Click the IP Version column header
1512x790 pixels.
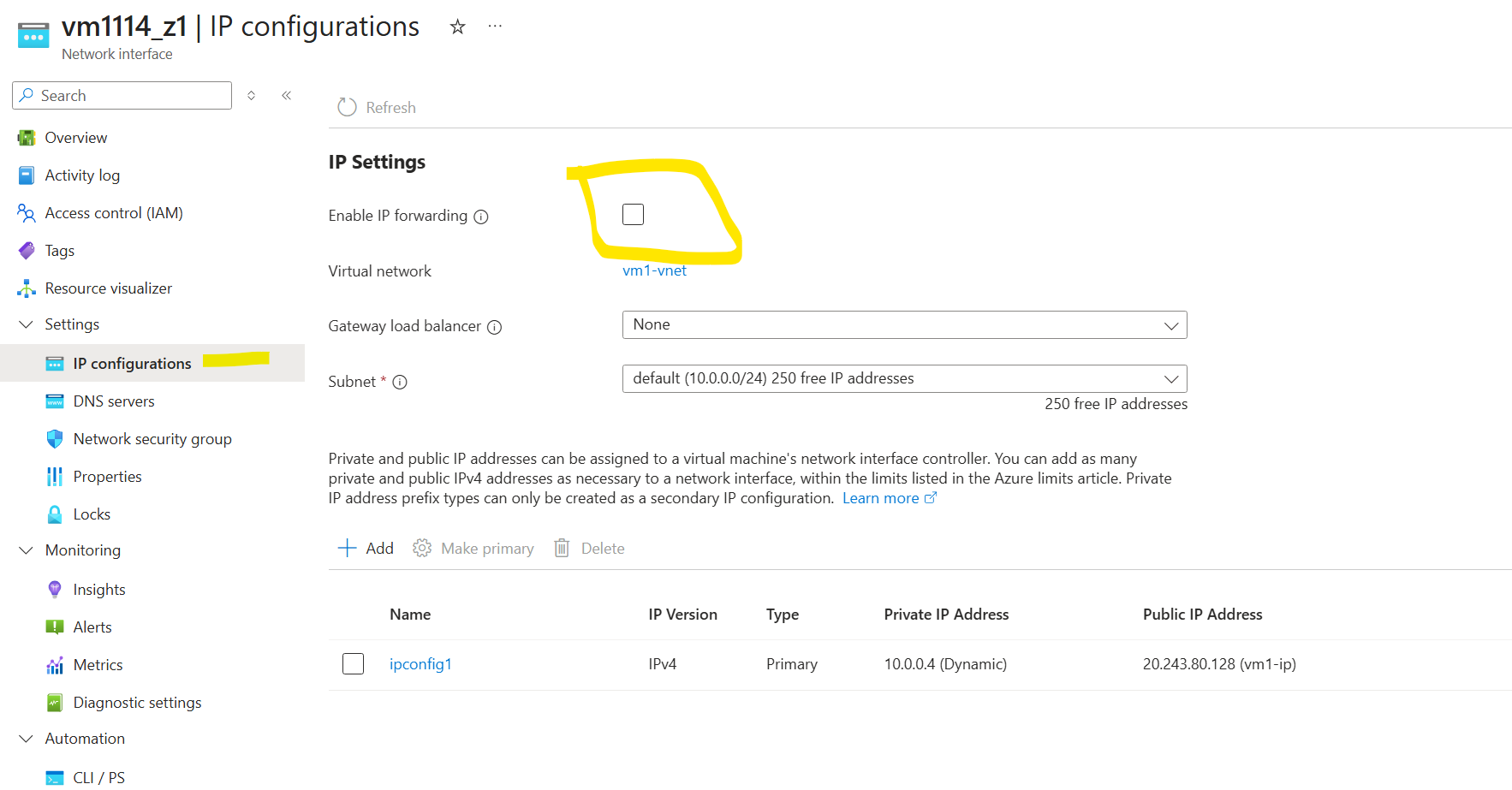(x=683, y=615)
